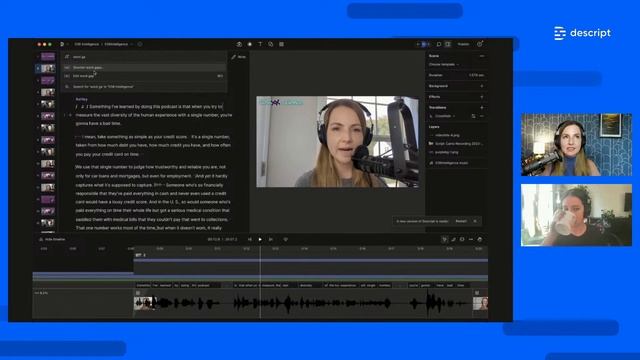Click the host webcam tile with blue wallpaper
Image resolution: width=640 pixels, height=360 pixels.
tap(576, 145)
